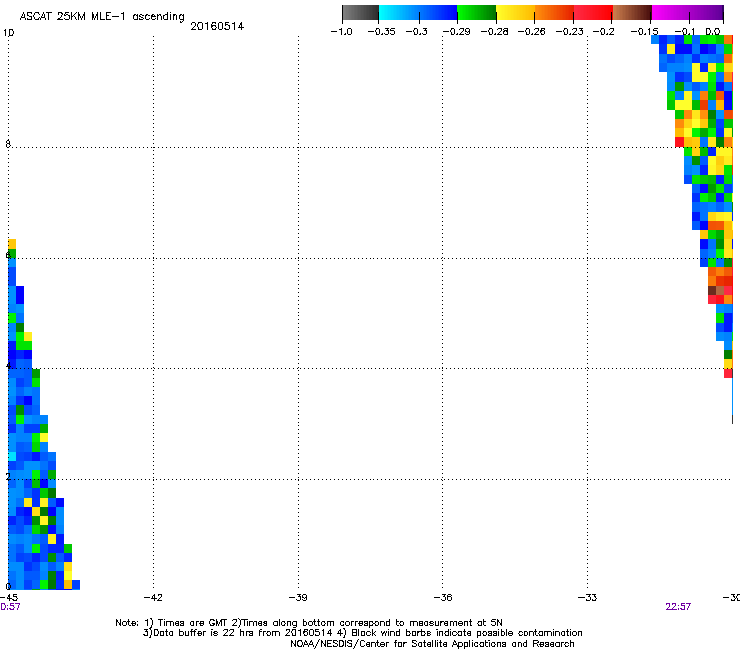Click the 'Times are GMT' note line
Viewport: 740px width, 650px height.
tap(309, 623)
